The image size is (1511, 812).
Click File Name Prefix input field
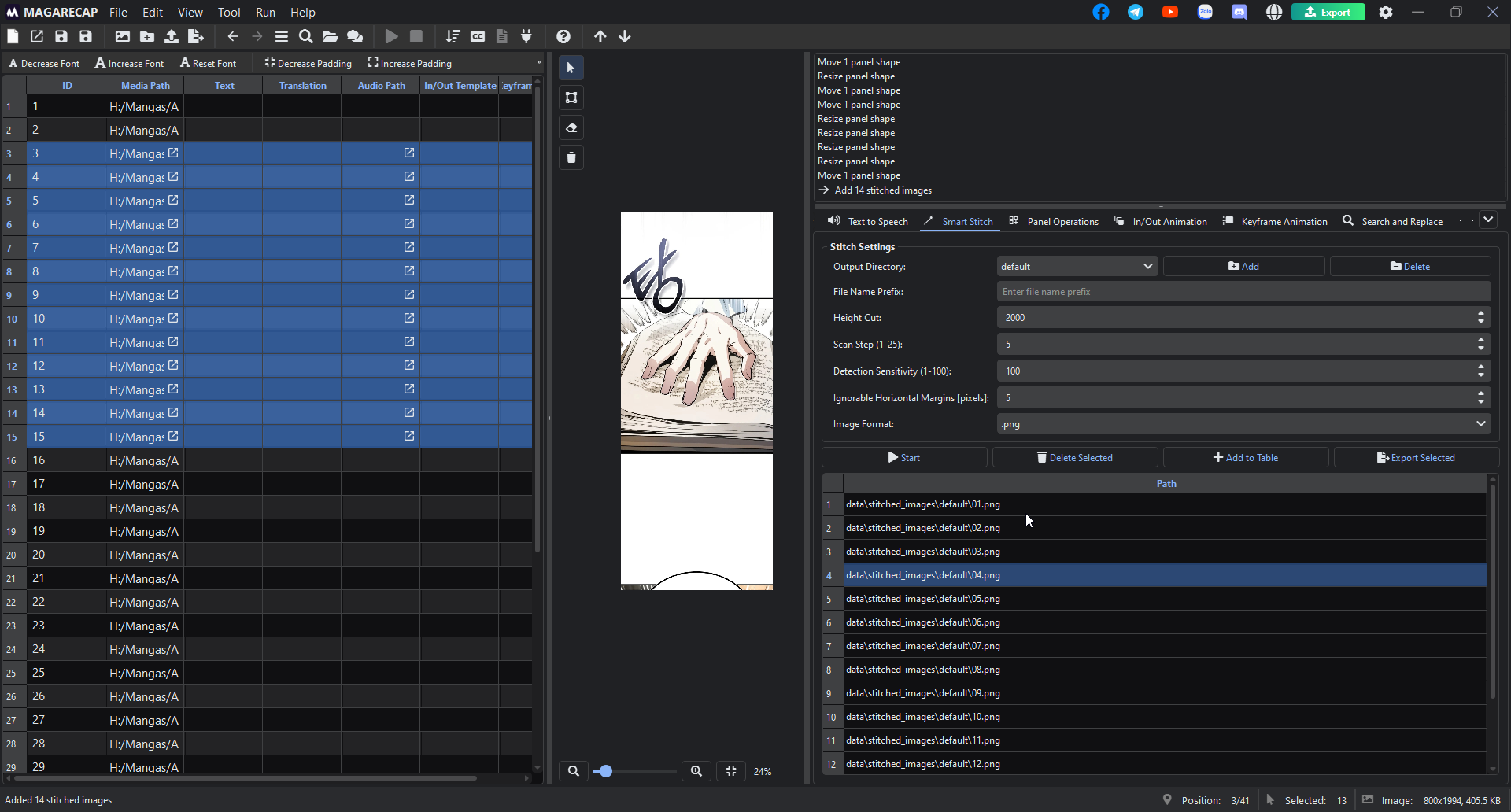(x=1243, y=291)
